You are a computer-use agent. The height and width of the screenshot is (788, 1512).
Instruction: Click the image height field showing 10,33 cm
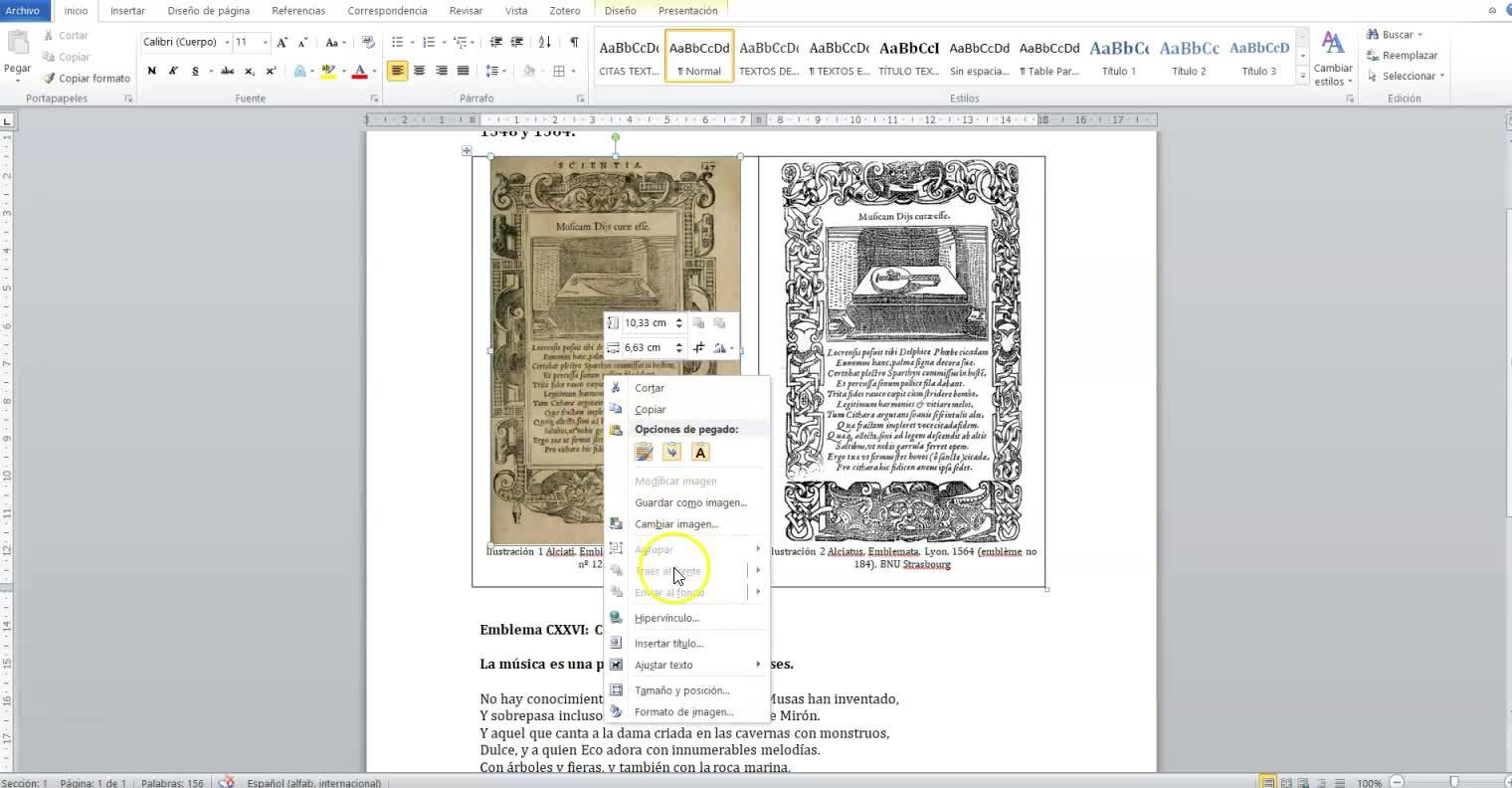point(647,323)
